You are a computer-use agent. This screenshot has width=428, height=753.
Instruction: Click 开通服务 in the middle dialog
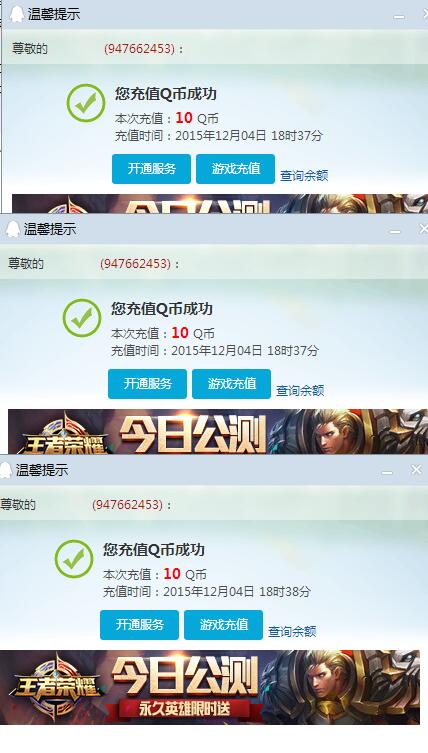[x=147, y=384]
